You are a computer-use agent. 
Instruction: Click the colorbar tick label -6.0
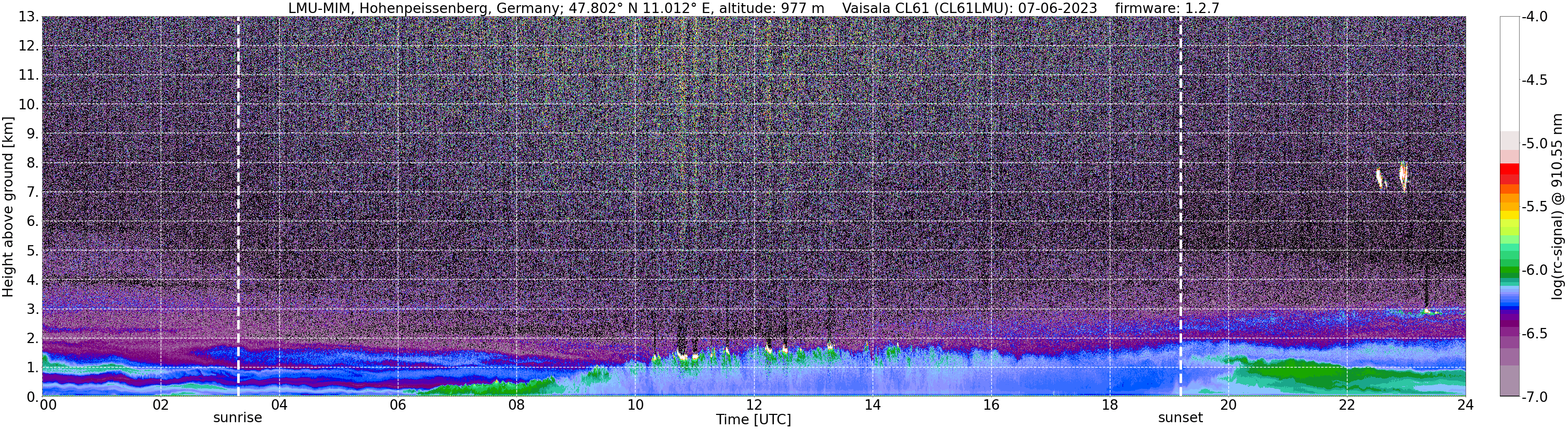point(1535,270)
